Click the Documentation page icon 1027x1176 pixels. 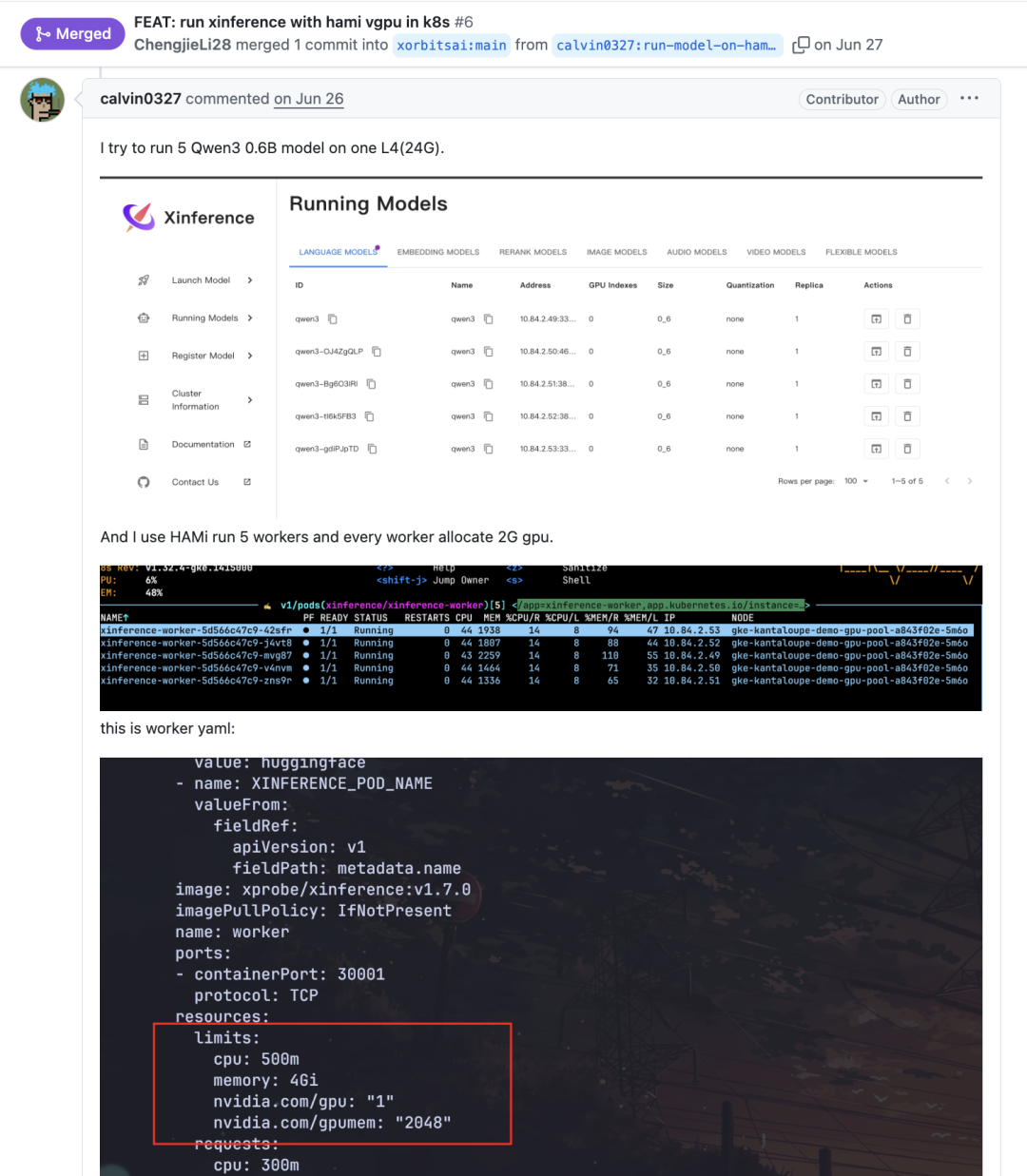pos(144,444)
